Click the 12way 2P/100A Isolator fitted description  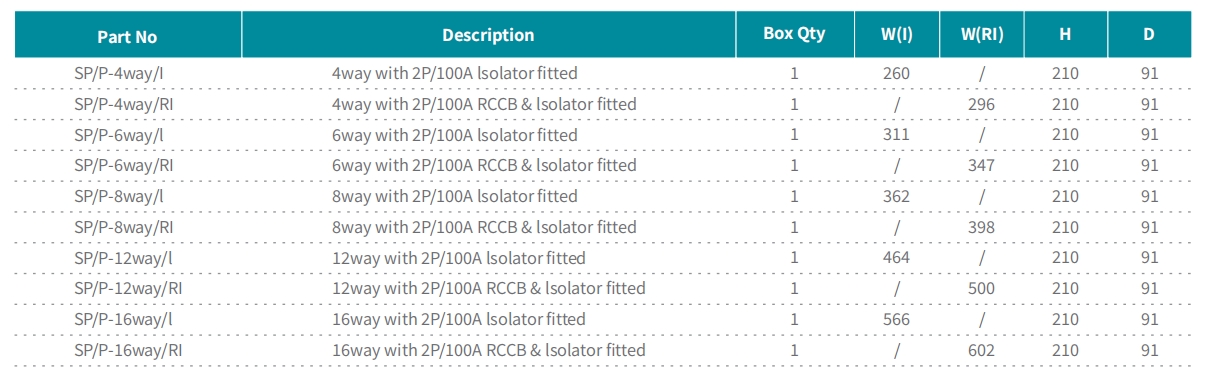tap(458, 258)
